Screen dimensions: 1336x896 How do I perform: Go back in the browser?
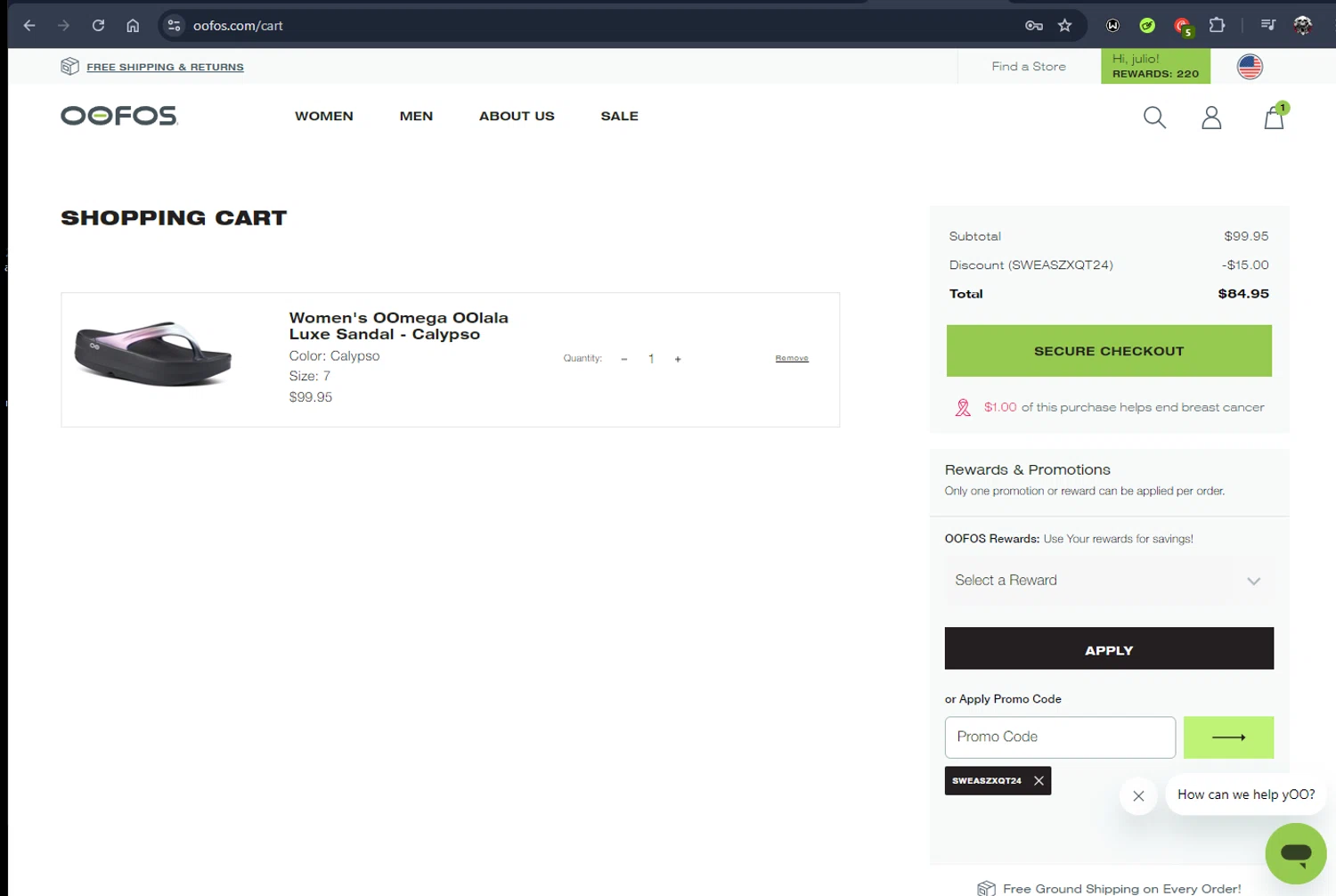pyautogui.click(x=29, y=26)
